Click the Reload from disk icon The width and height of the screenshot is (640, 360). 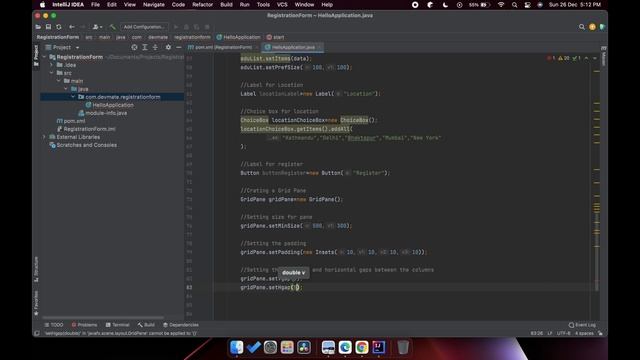(59, 27)
